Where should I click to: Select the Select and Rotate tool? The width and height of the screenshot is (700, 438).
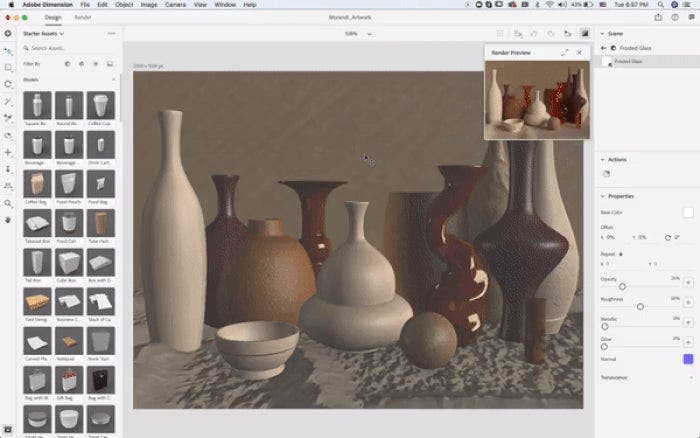8,84
